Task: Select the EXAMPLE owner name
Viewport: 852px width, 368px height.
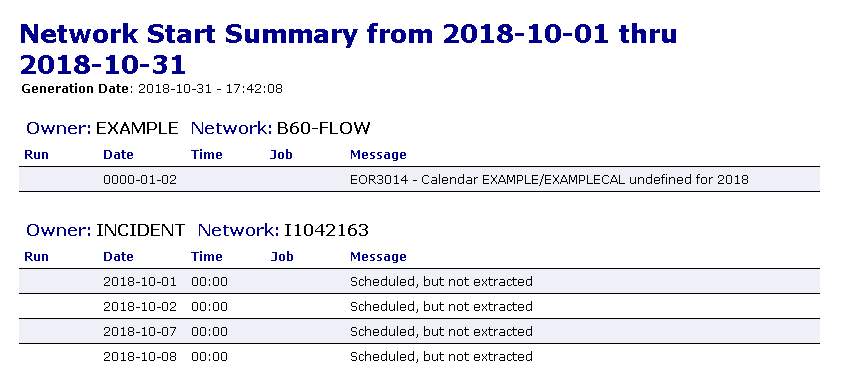Action: [x=137, y=128]
